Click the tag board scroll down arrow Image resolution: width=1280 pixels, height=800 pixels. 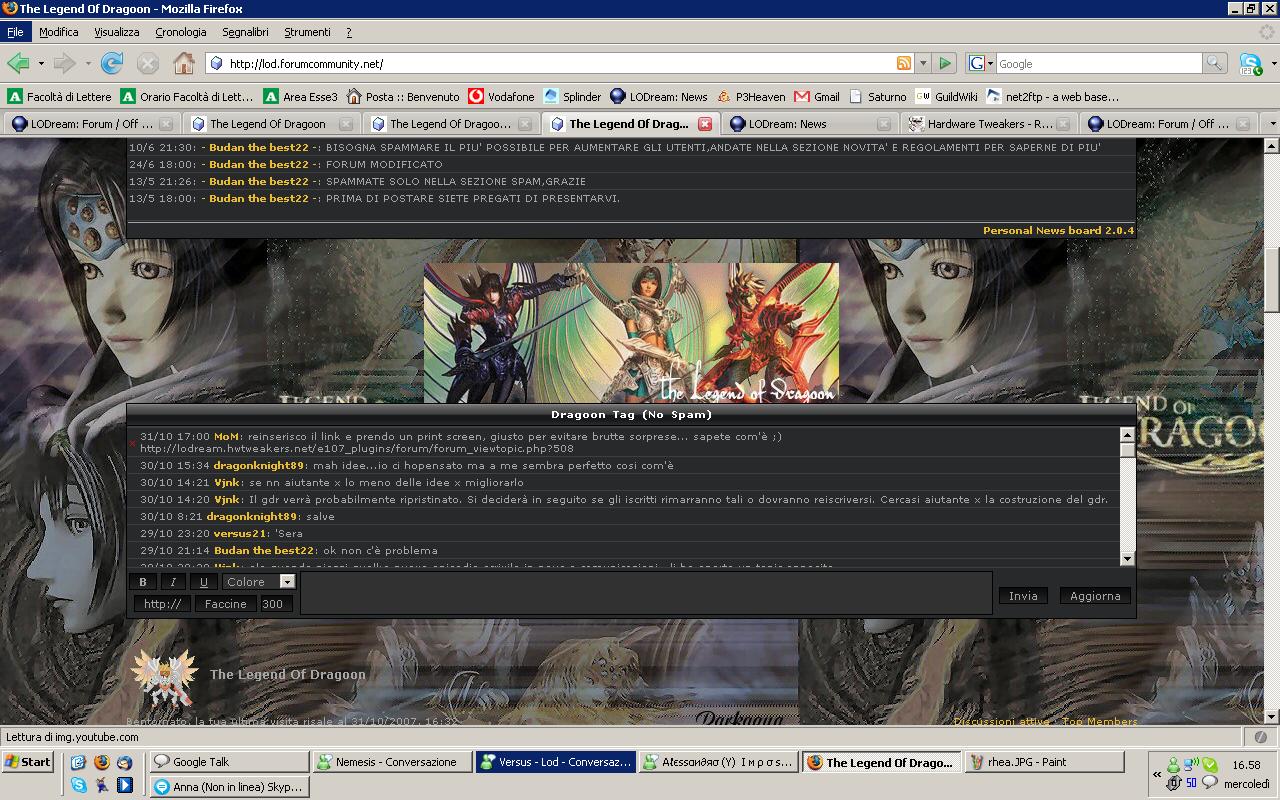pos(1127,559)
